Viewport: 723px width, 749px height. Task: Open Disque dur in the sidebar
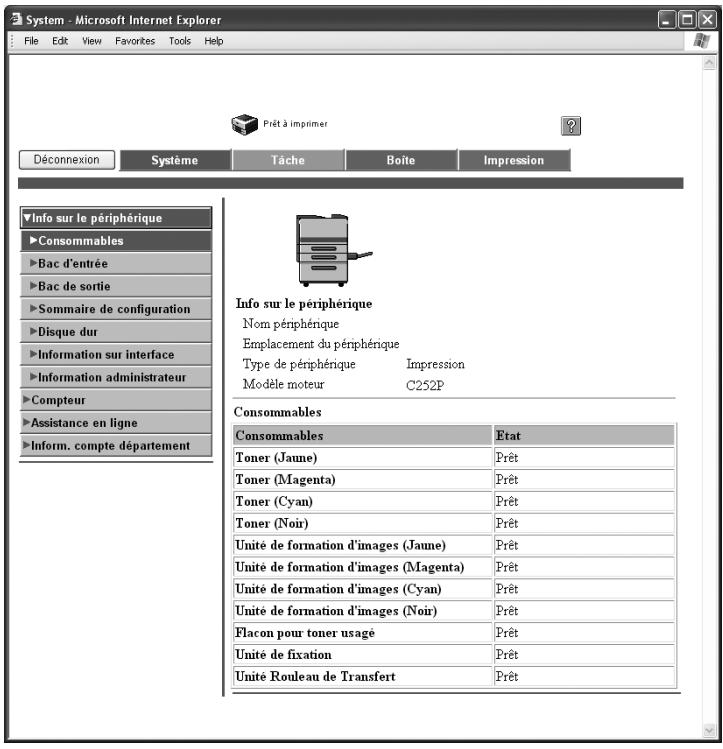116,332
